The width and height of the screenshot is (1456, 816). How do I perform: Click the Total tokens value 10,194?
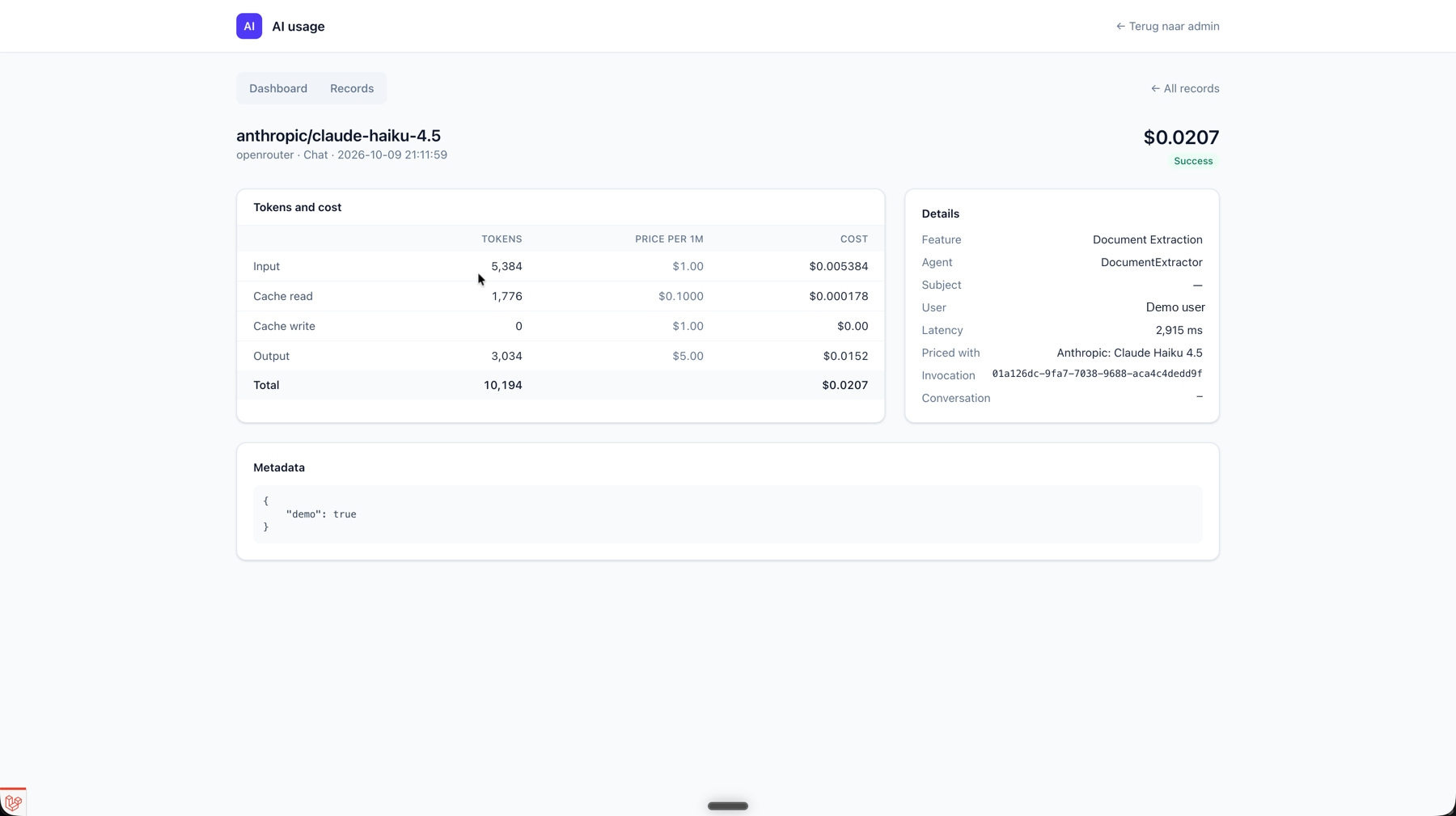click(x=502, y=385)
